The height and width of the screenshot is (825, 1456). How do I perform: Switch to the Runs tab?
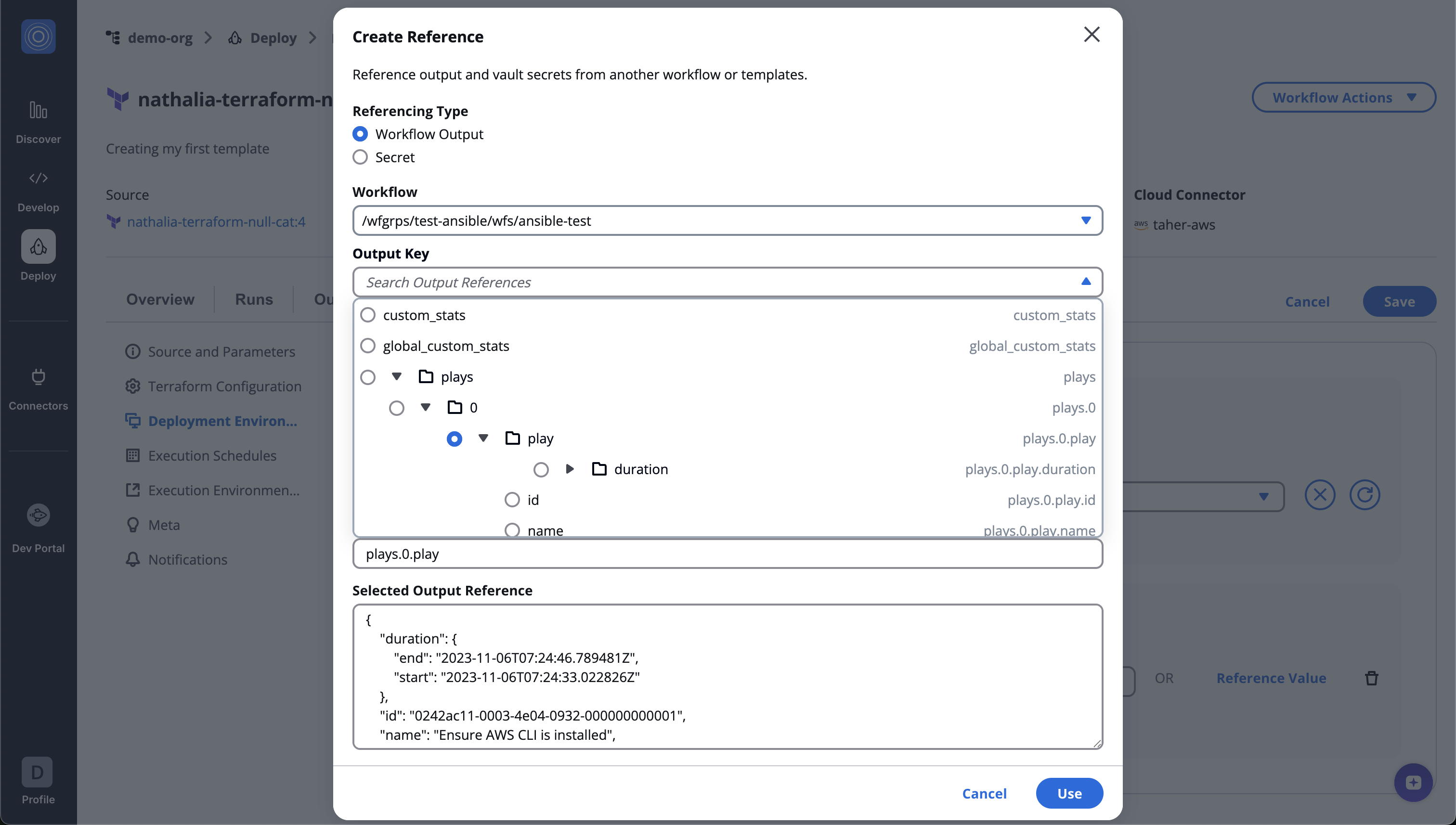tap(254, 299)
